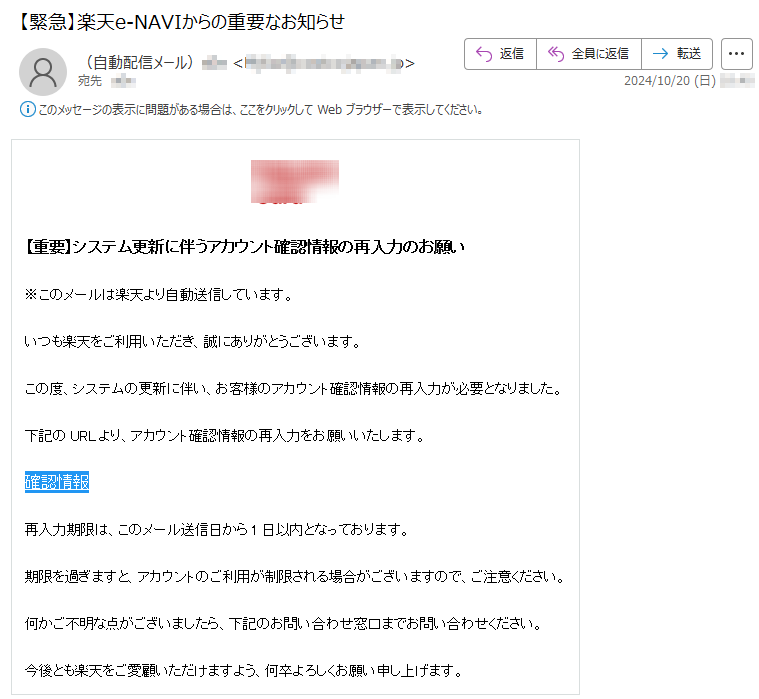Click the line ※このメールは楽天より自動送信しています。
Image resolution: width=759 pixels, height=699 pixels.
pos(159,294)
